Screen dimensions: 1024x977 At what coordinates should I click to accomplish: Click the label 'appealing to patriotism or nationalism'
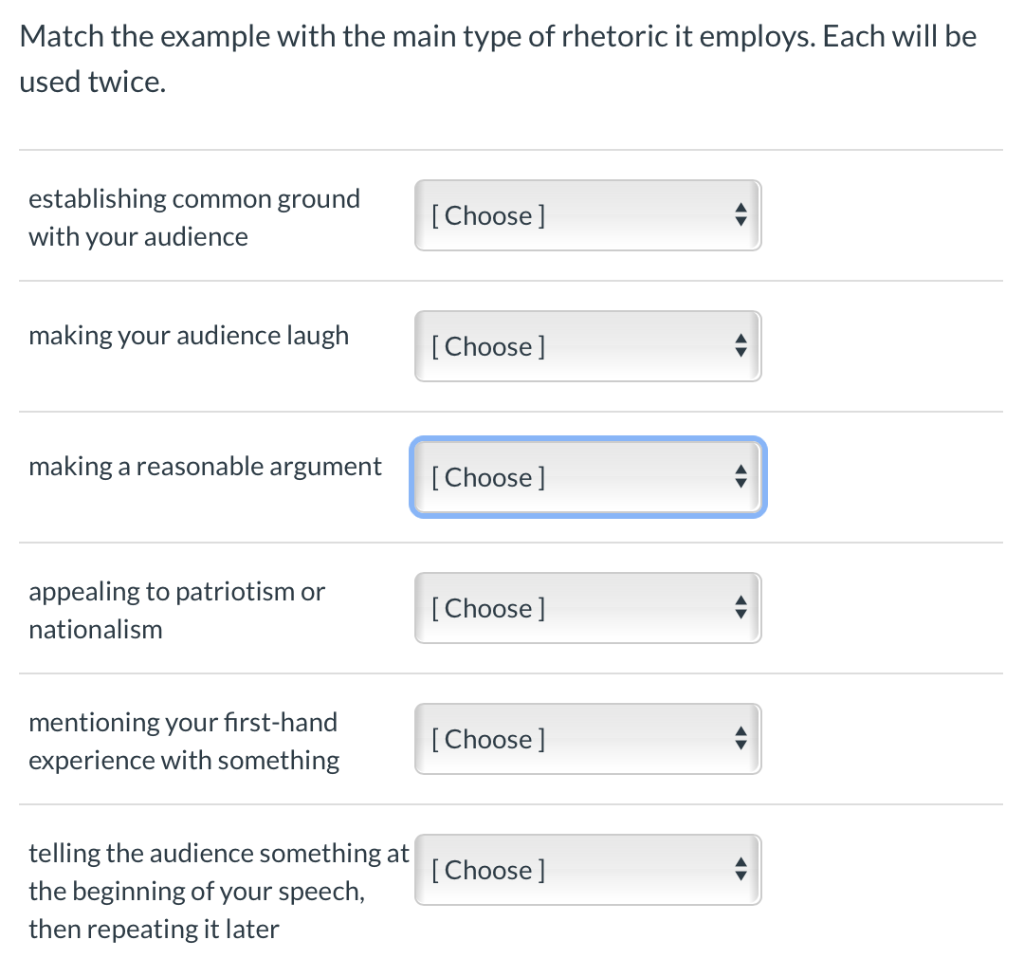176,609
